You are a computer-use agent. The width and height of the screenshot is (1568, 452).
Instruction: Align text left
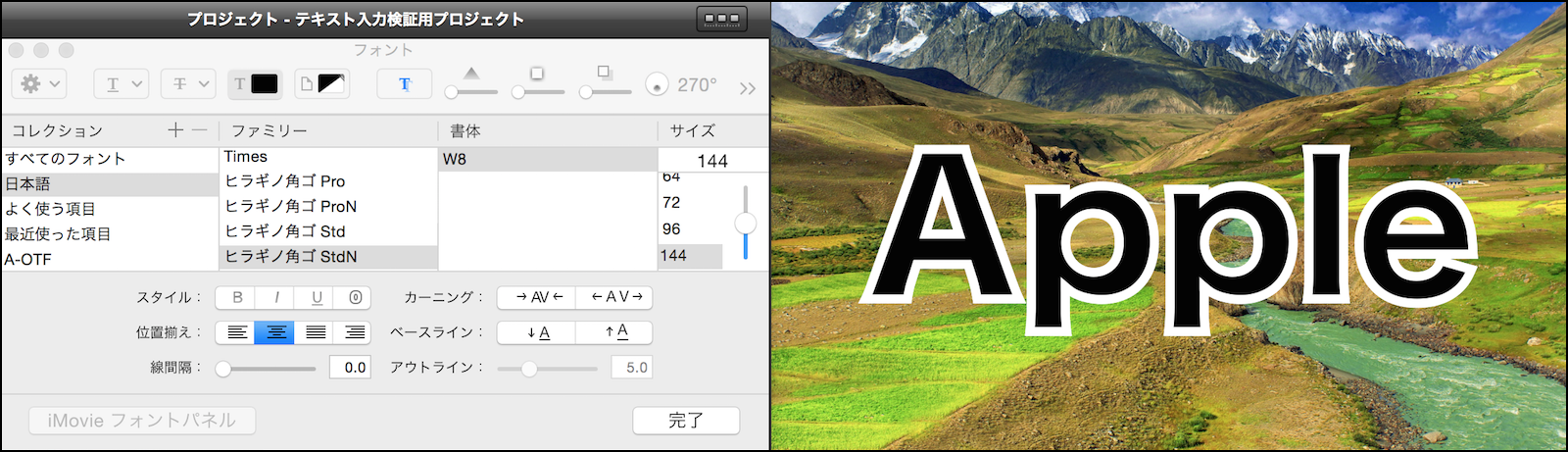236,332
